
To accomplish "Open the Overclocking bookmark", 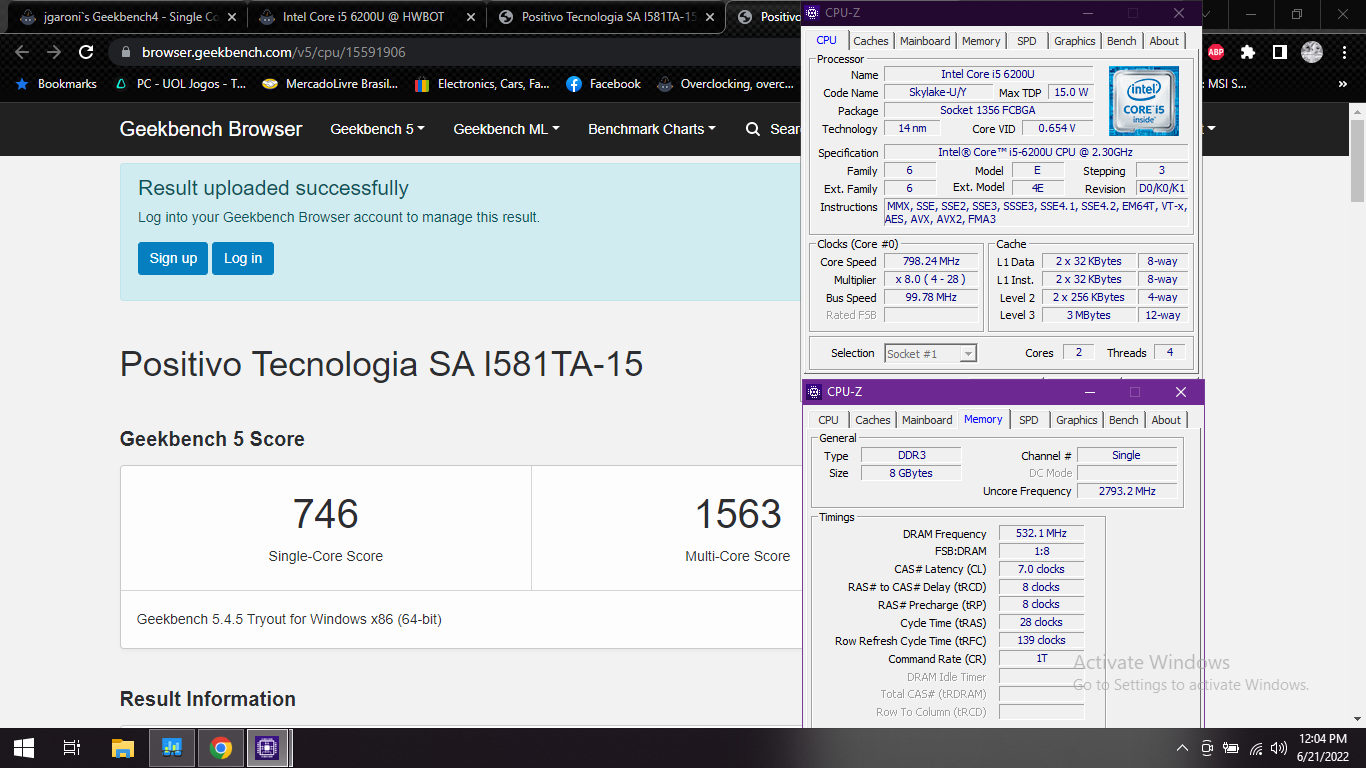I will pyautogui.click(x=726, y=84).
